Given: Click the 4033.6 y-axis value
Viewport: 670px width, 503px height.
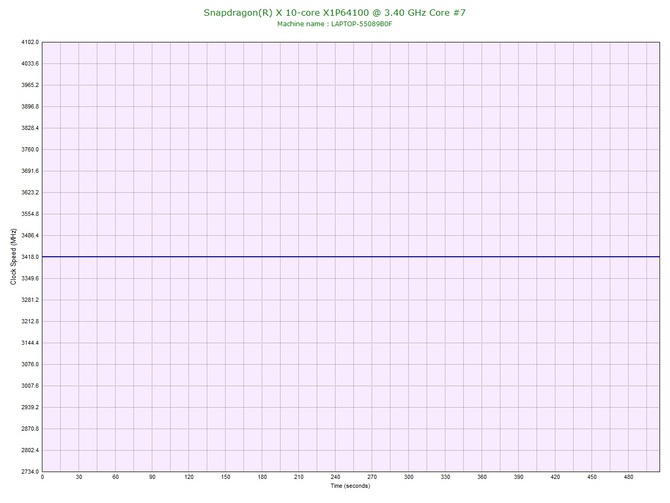Looking at the screenshot, I should (x=30, y=64).
